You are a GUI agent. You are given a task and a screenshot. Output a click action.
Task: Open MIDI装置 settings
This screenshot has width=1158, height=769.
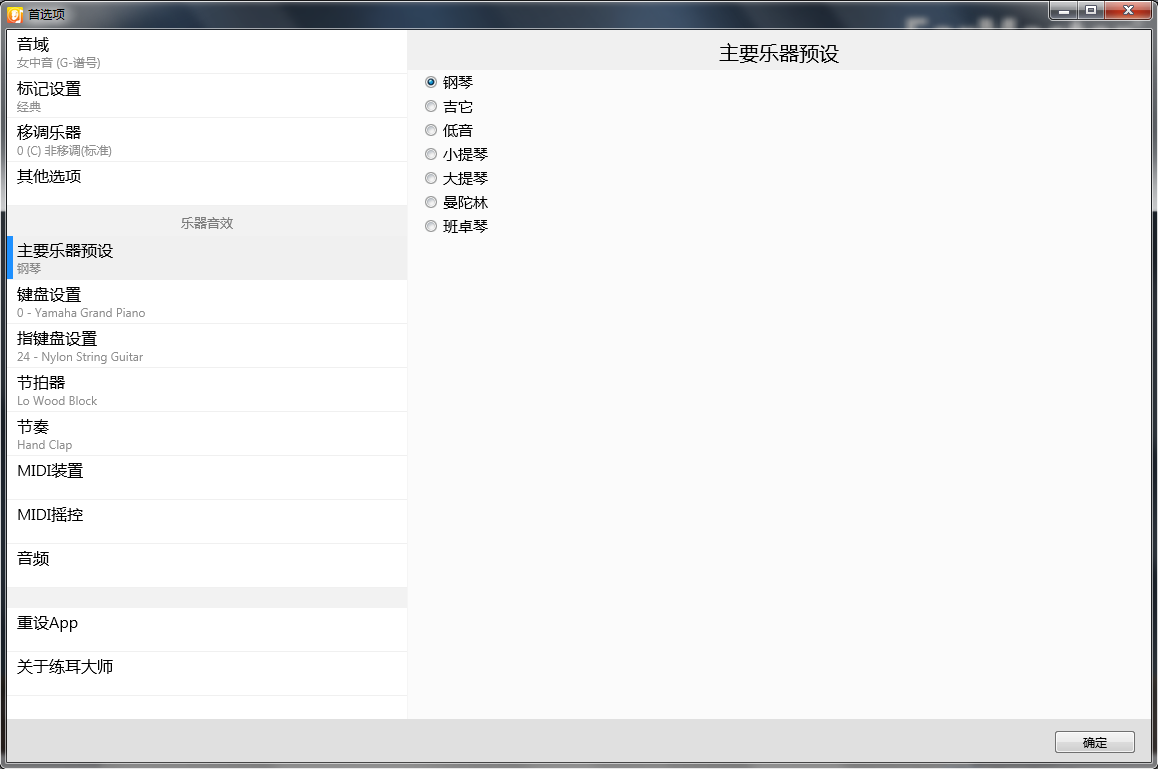click(x=207, y=478)
